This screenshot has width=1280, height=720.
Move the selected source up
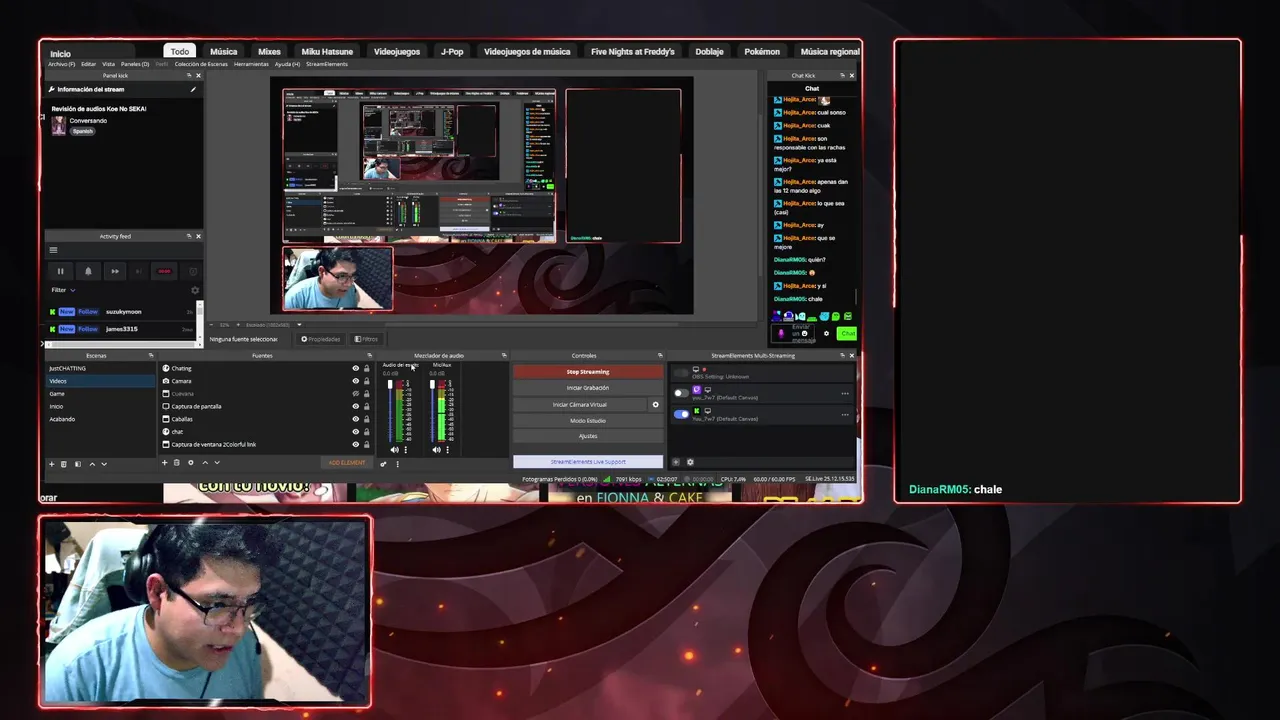pyautogui.click(x=205, y=462)
